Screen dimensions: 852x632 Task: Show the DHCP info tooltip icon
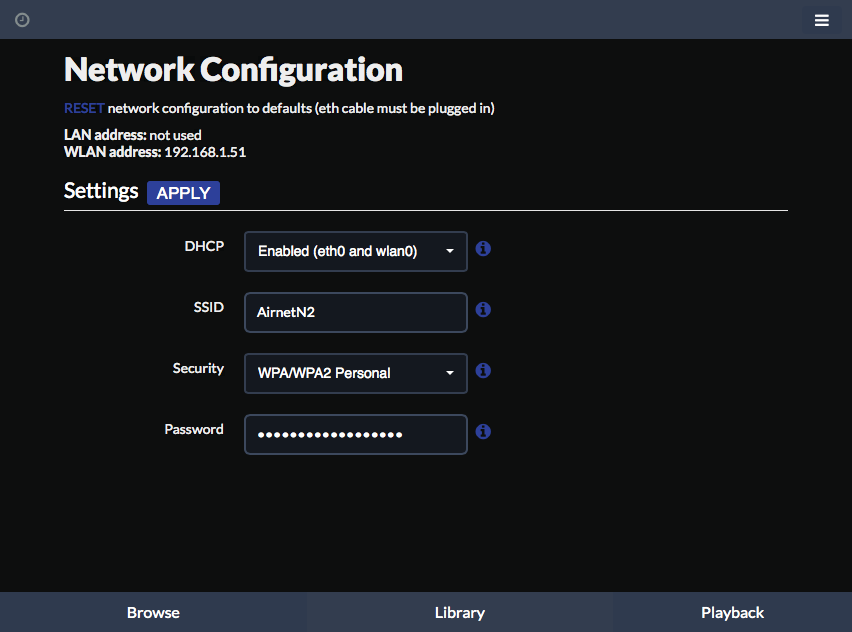[483, 249]
